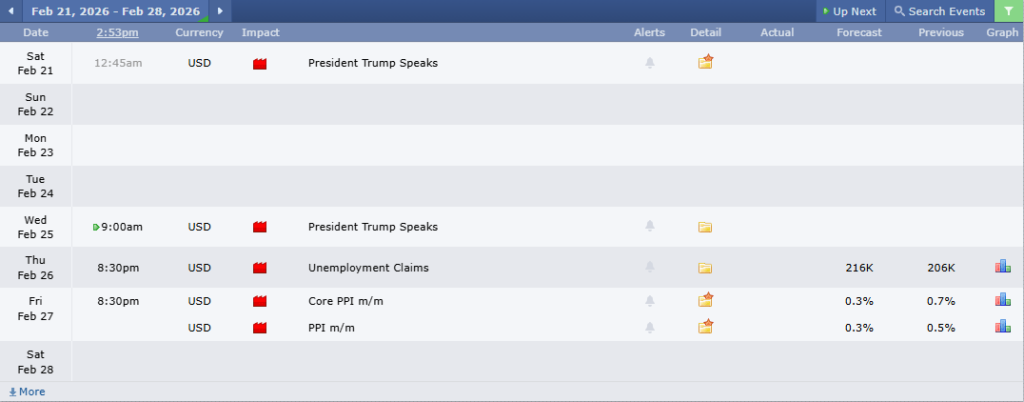Image resolution: width=1024 pixels, height=402 pixels.
Task: Open detail folder for Unemployment Claims
Action: coord(705,268)
